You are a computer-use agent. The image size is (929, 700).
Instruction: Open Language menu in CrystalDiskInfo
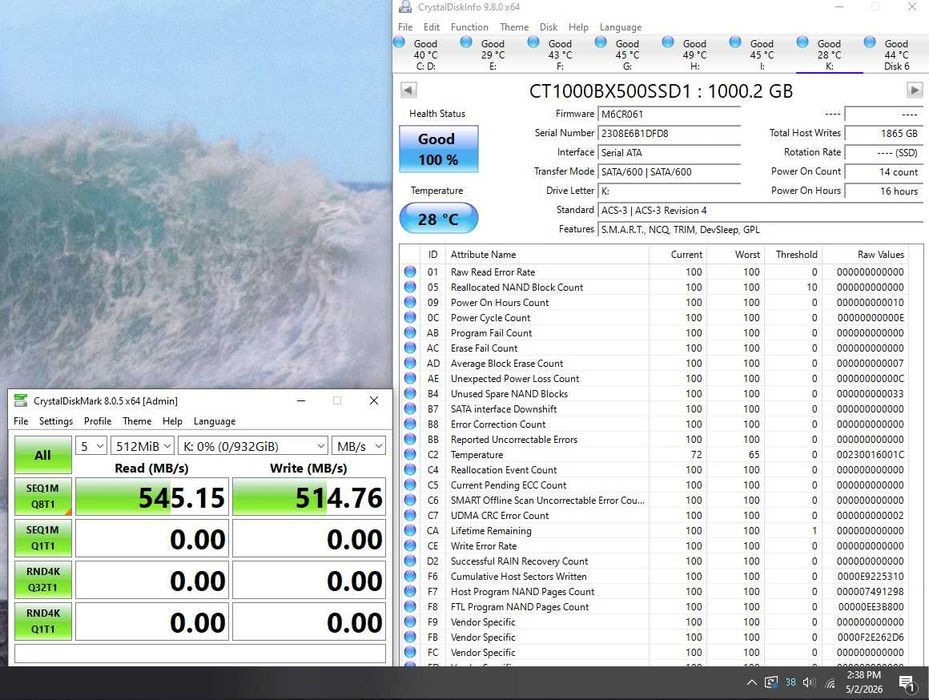coord(620,27)
